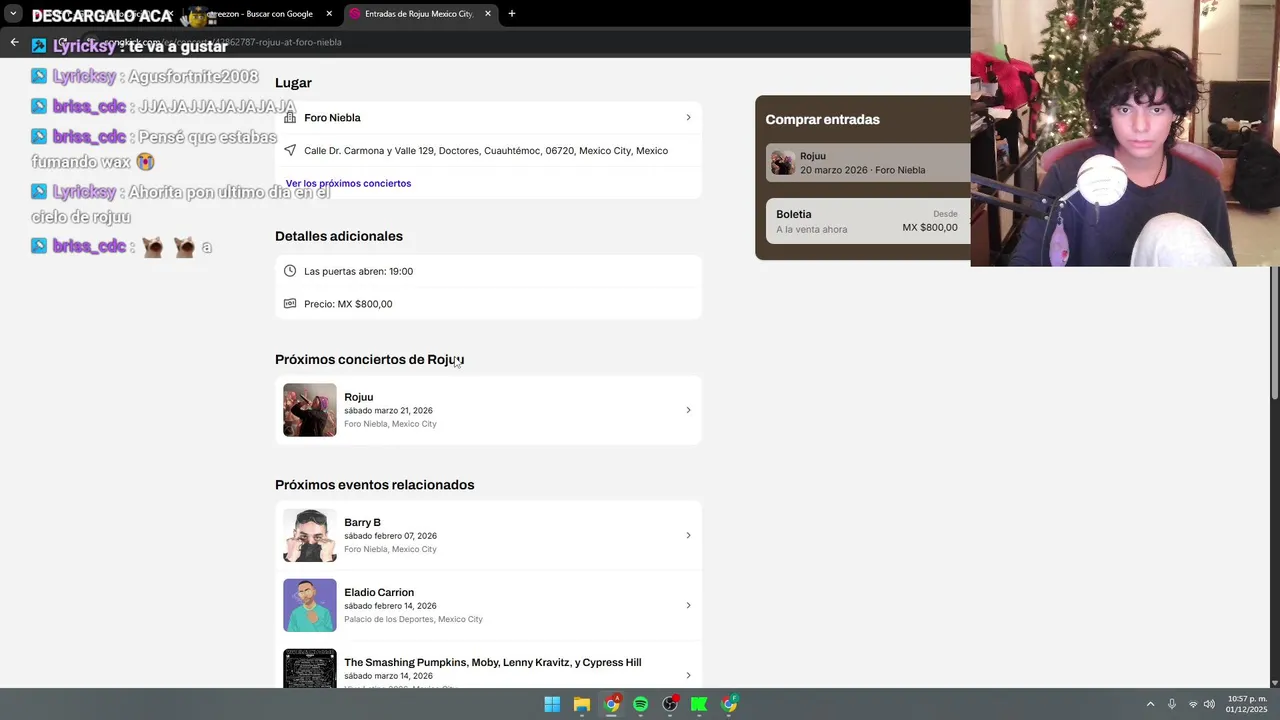Open "Ver los próximos conciertos" link
This screenshot has width=1280, height=720.
click(348, 183)
